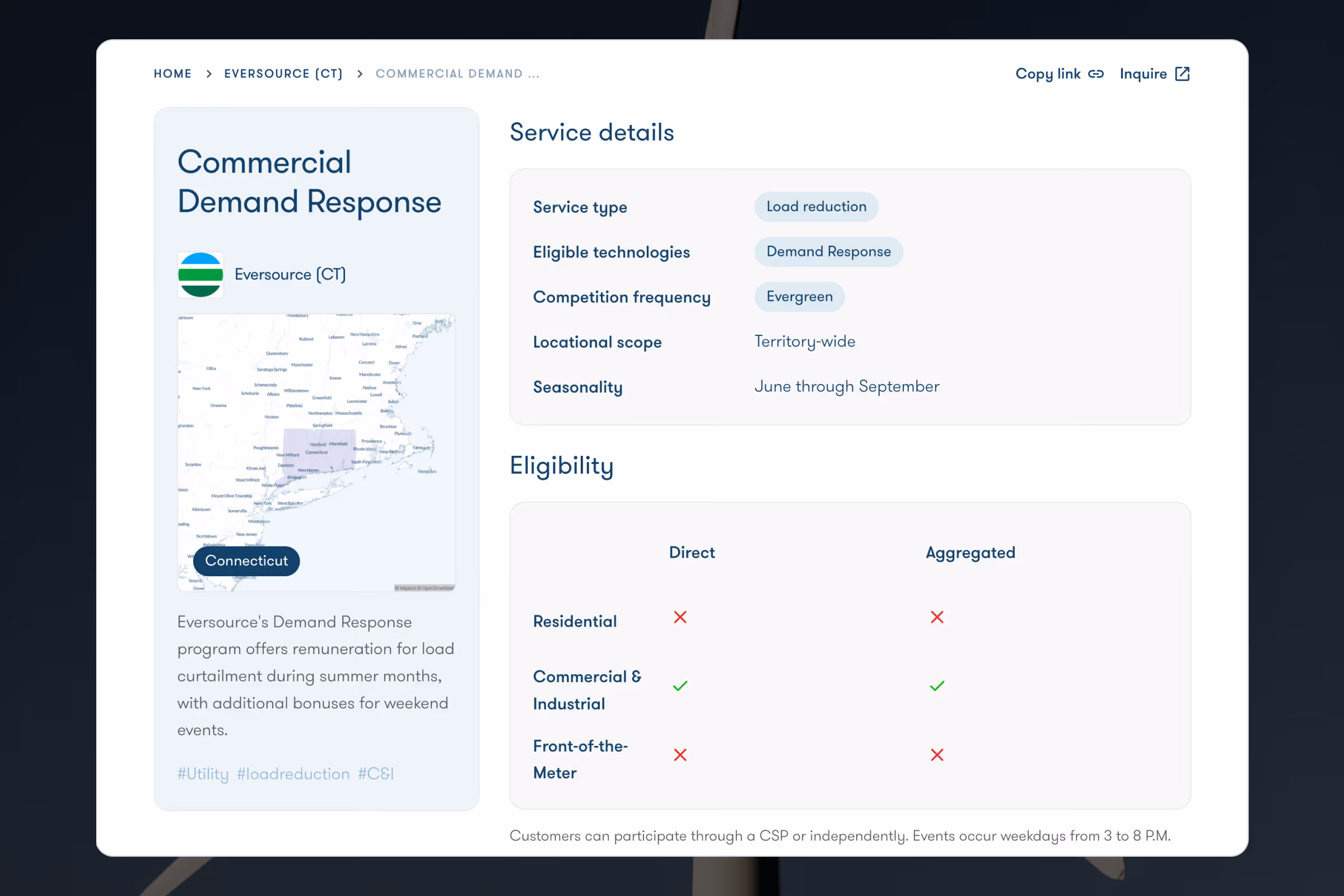Click the Load reduction tag
This screenshot has height=896, width=1344.
click(816, 207)
